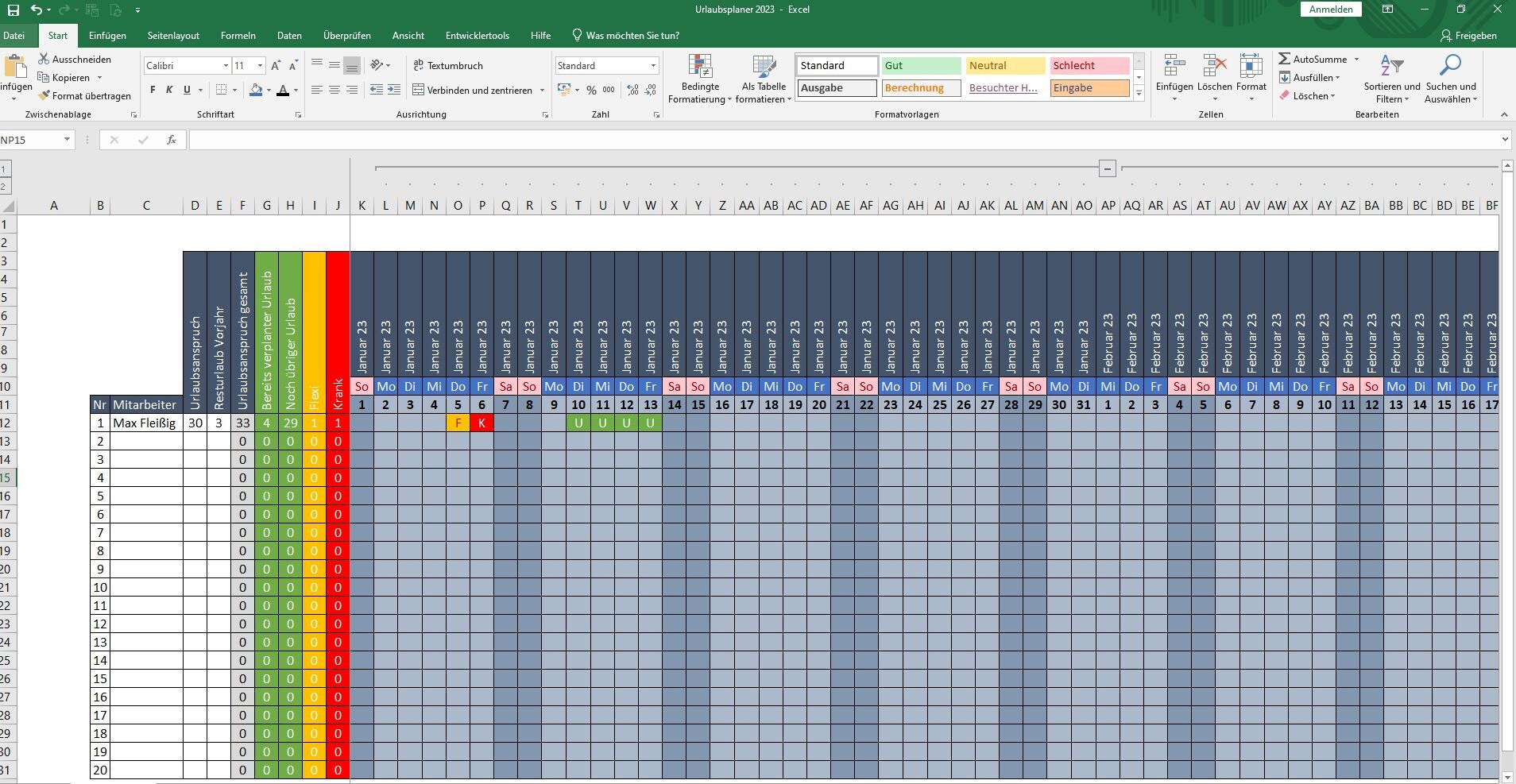This screenshot has height=784, width=1516.
Task: Open Bedingte Formatierung menu
Action: coord(700,79)
